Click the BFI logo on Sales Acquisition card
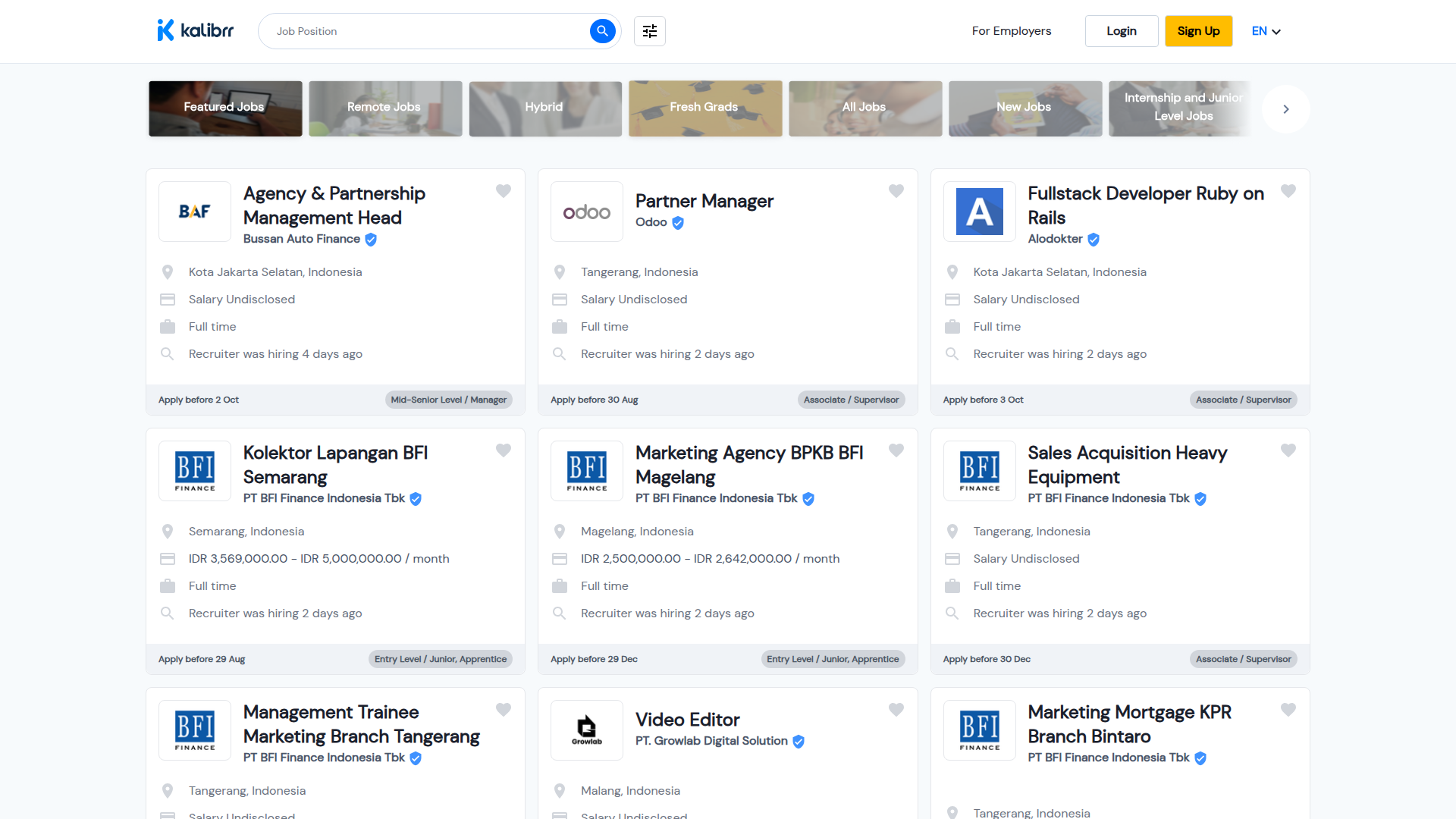1456x819 pixels. coord(980,471)
